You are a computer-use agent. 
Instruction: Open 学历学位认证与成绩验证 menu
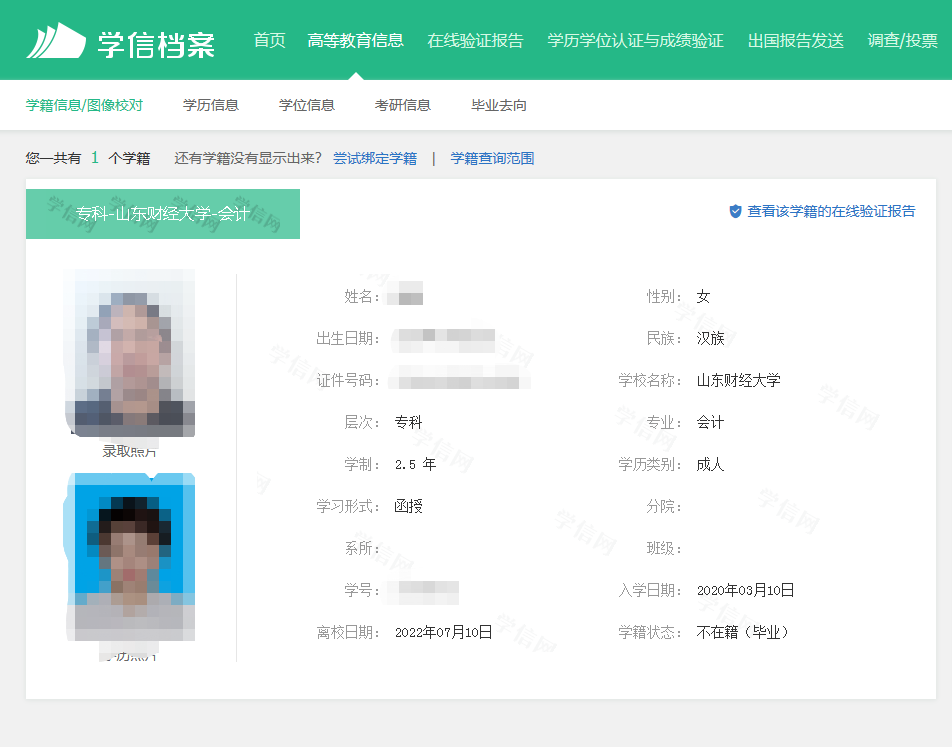(636, 41)
